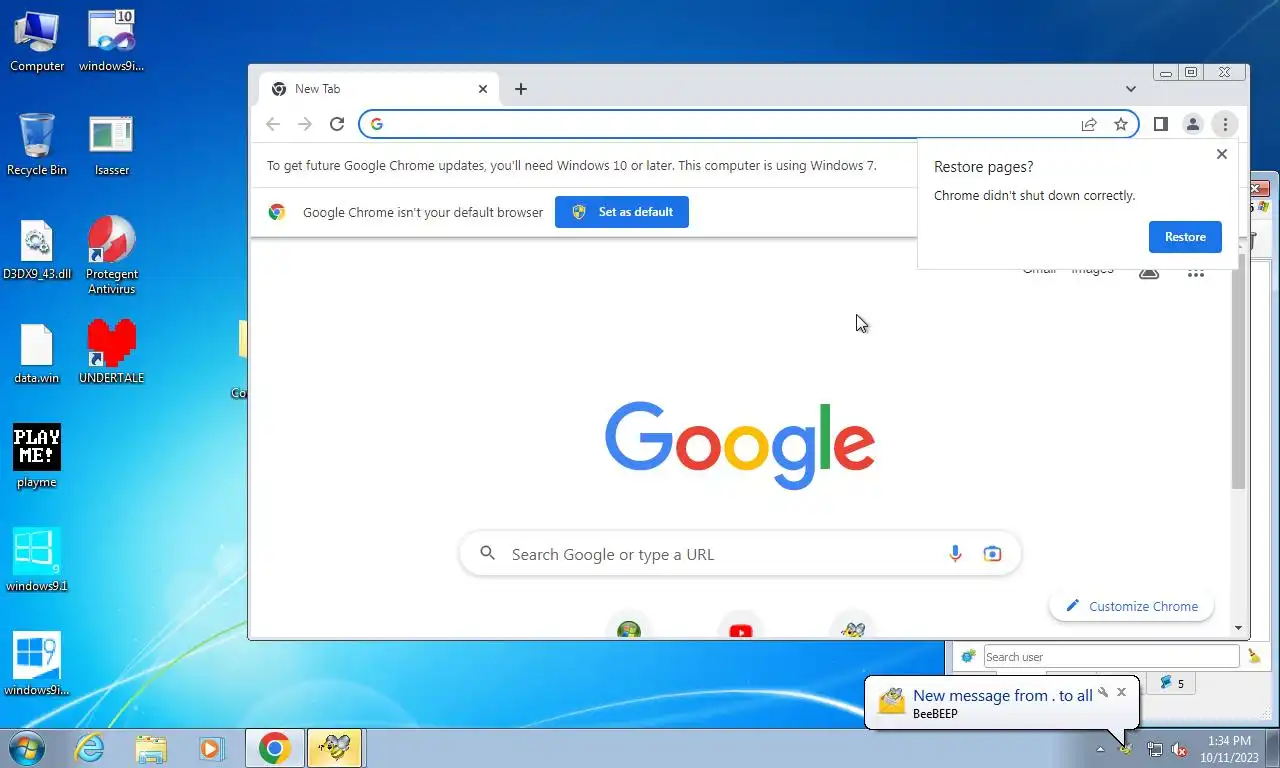Viewport: 1280px width, 768px height.
Task: Open a new tab with plus
Action: pyautogui.click(x=521, y=89)
